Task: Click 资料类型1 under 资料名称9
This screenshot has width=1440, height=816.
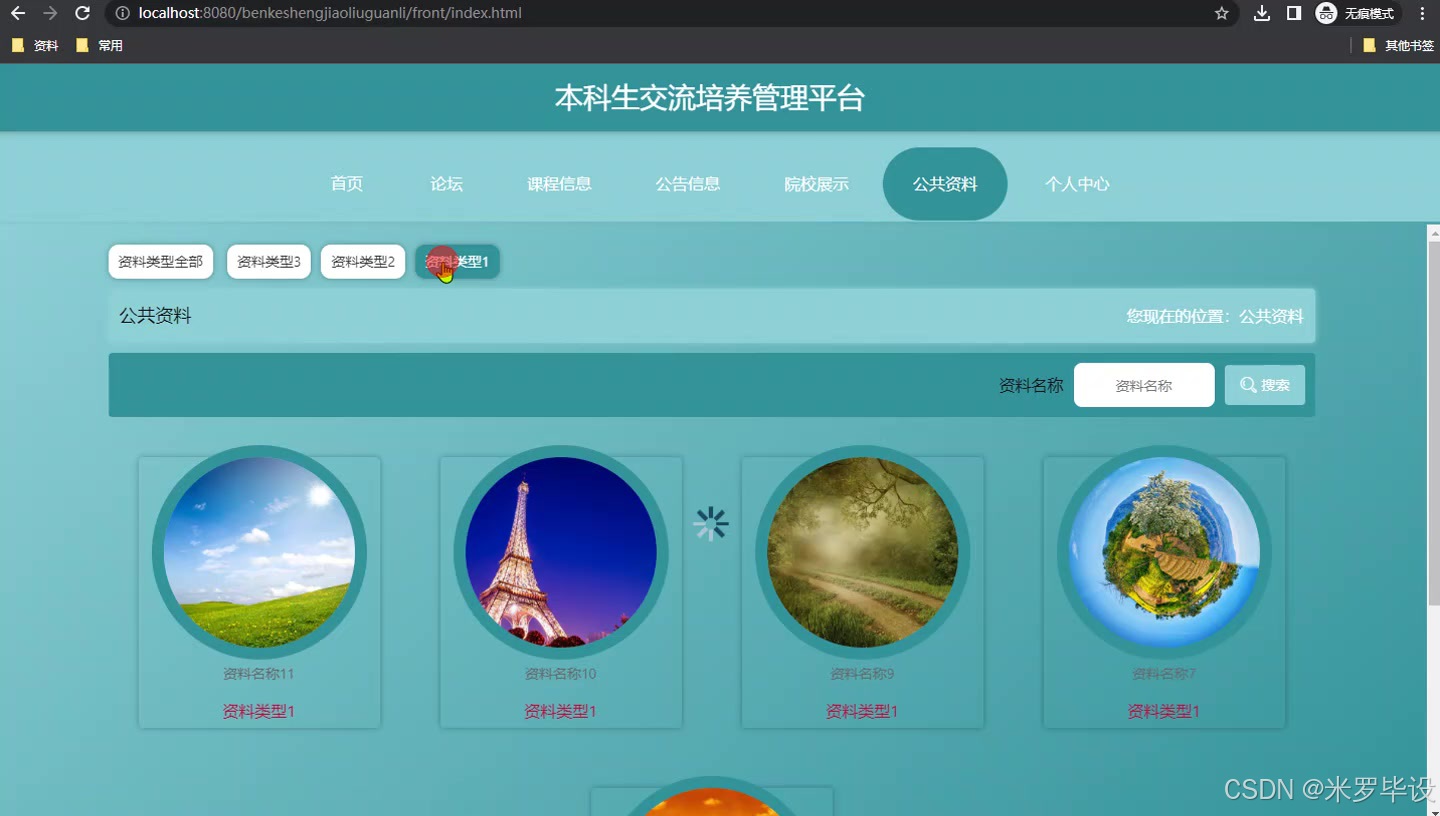Action: (x=863, y=712)
